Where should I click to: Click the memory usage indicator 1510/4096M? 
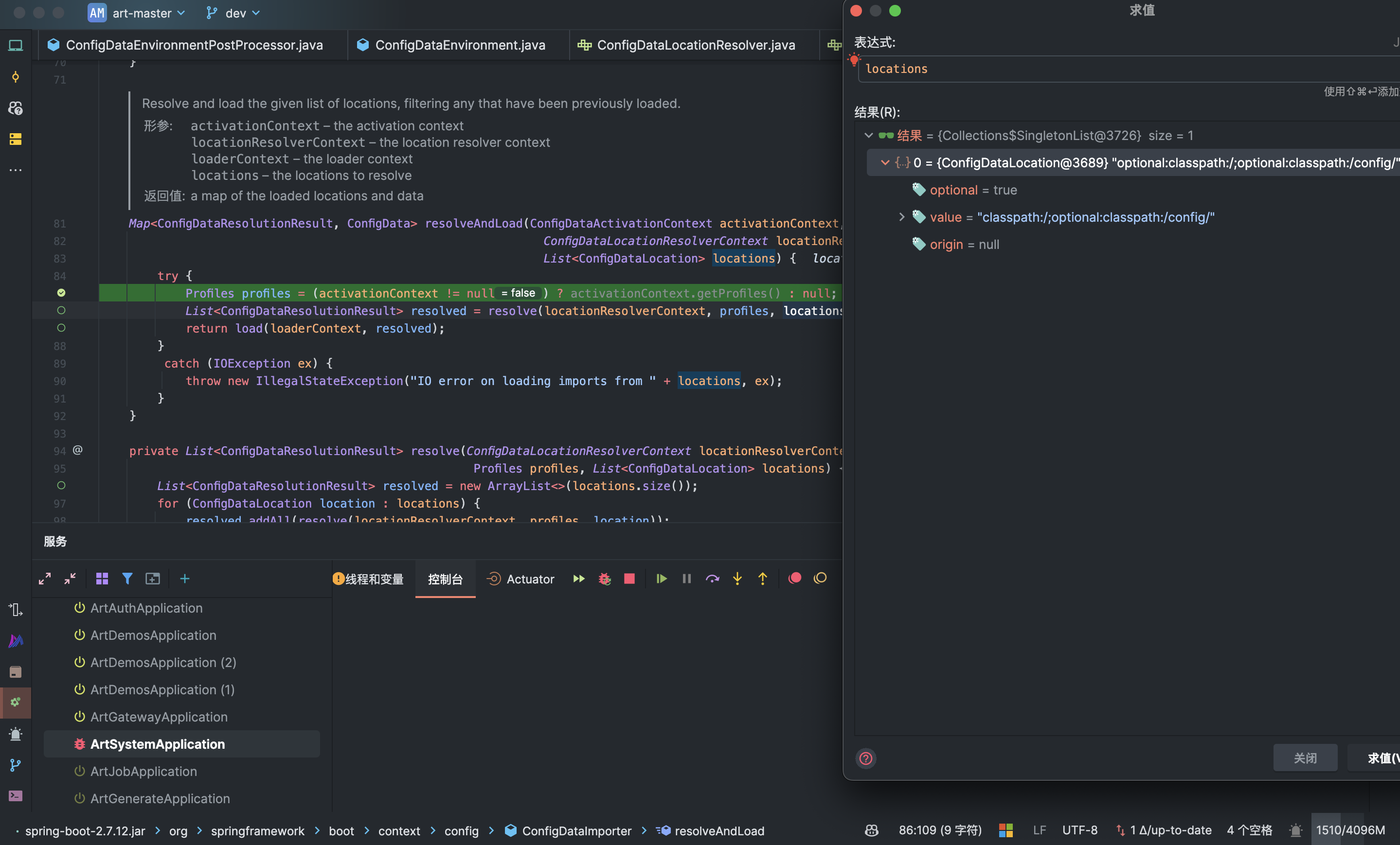pyautogui.click(x=1350, y=830)
